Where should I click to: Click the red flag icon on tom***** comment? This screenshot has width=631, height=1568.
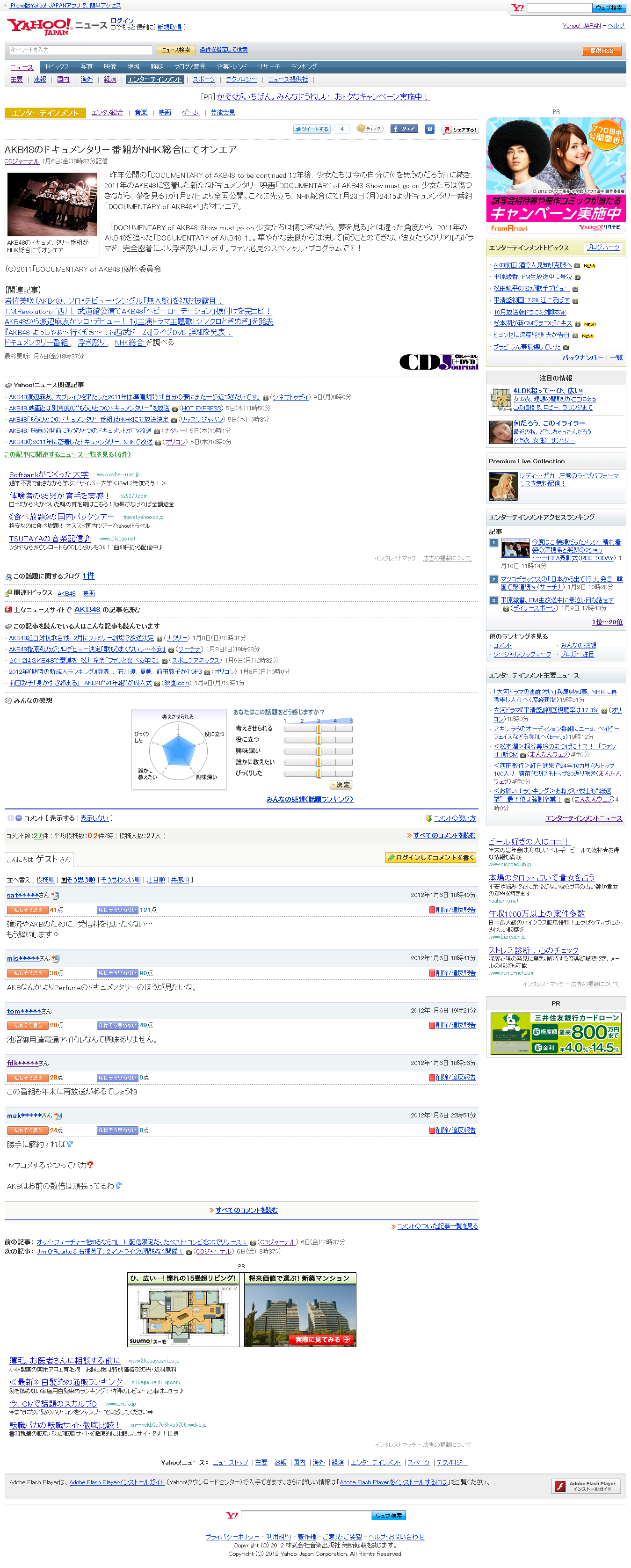coord(432,1025)
